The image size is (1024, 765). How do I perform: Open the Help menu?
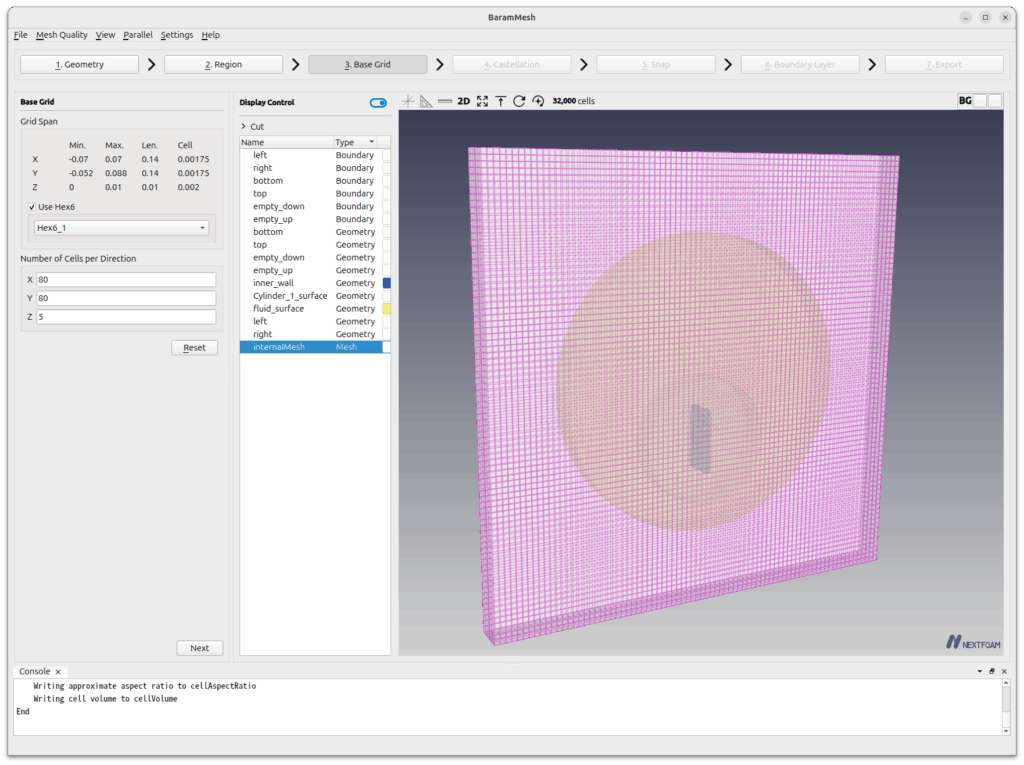[210, 35]
